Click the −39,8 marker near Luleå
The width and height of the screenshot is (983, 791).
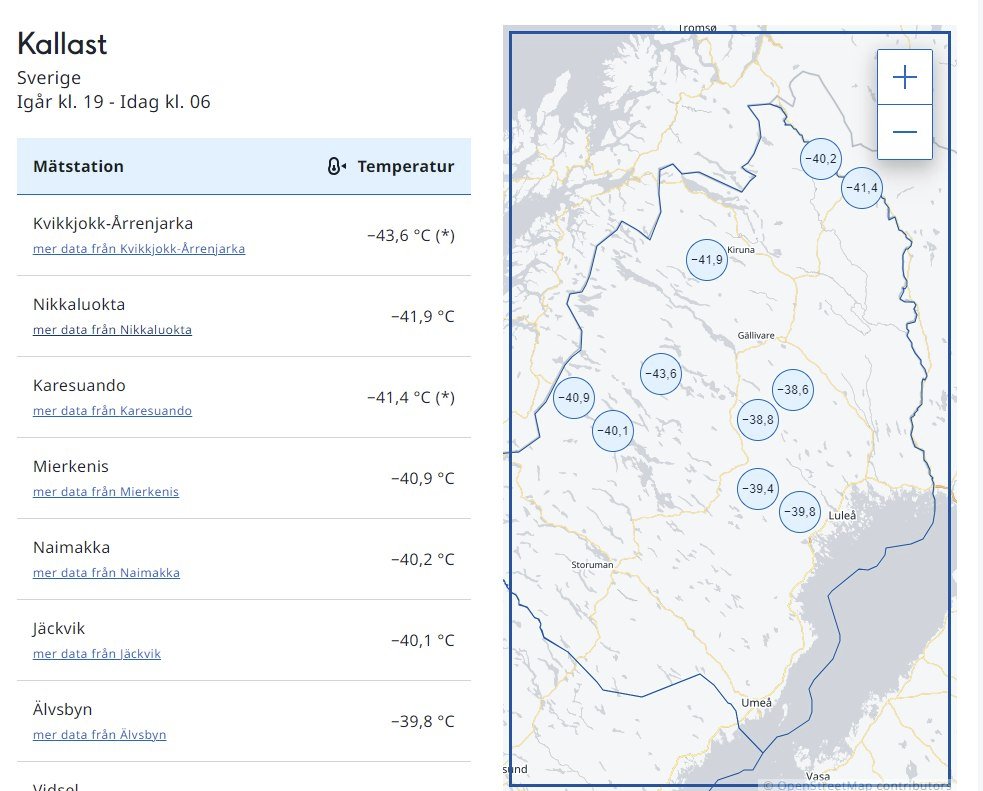(x=799, y=512)
